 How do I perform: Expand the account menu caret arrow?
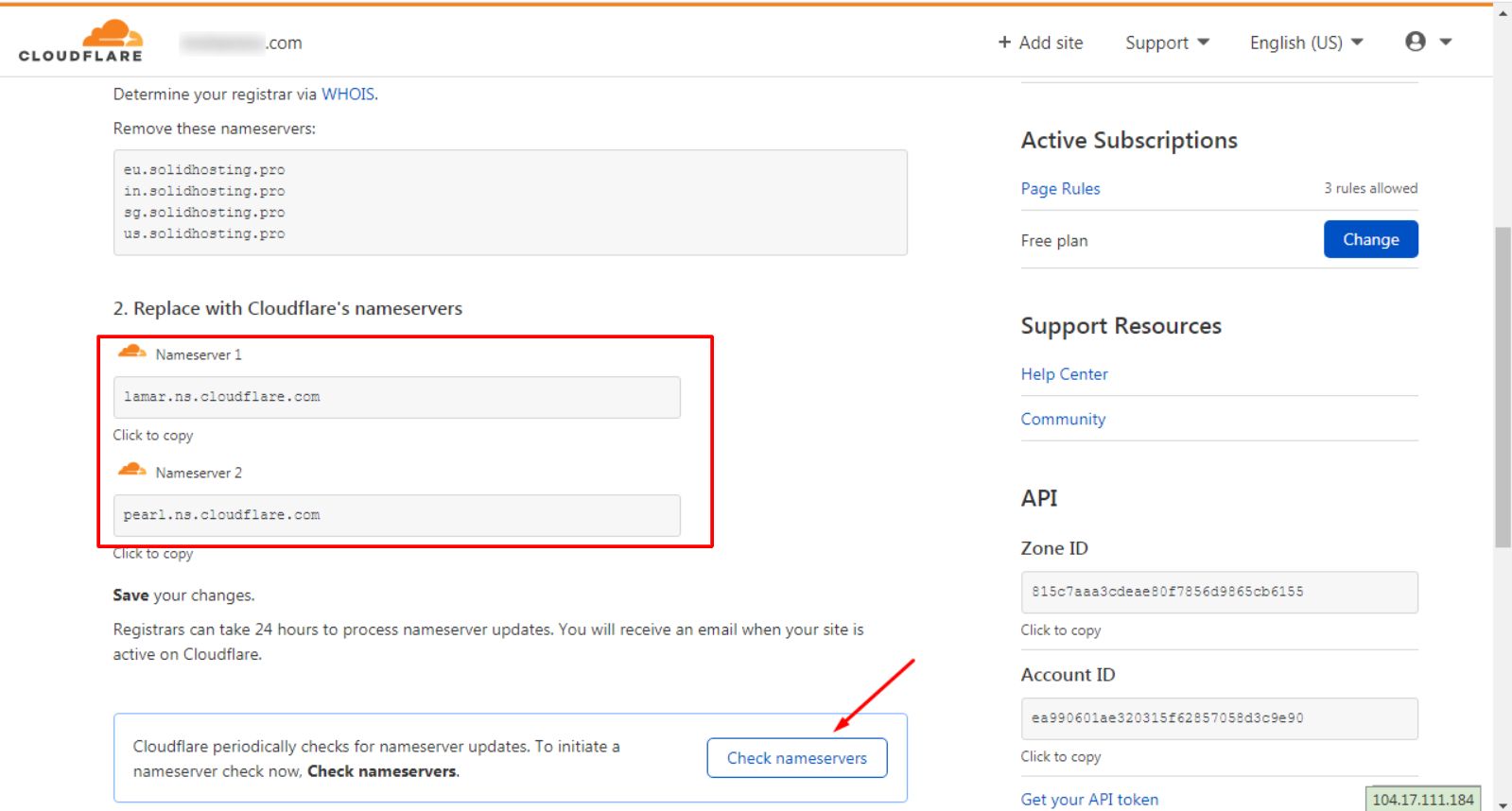[1445, 42]
